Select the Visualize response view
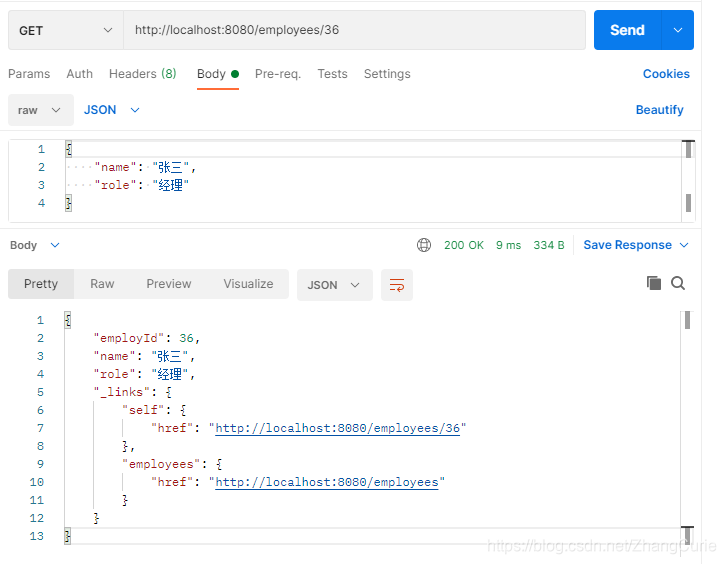 coord(248,284)
